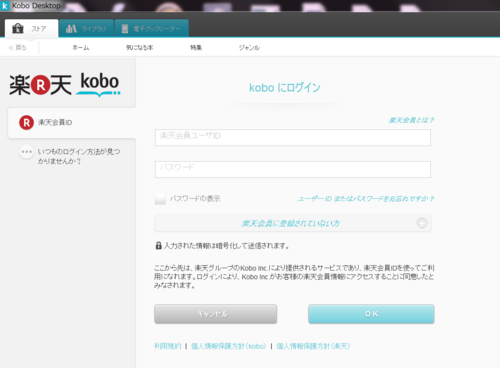Select the 楽天会員ID login method
This screenshot has height=368, width=500.
(x=72, y=123)
